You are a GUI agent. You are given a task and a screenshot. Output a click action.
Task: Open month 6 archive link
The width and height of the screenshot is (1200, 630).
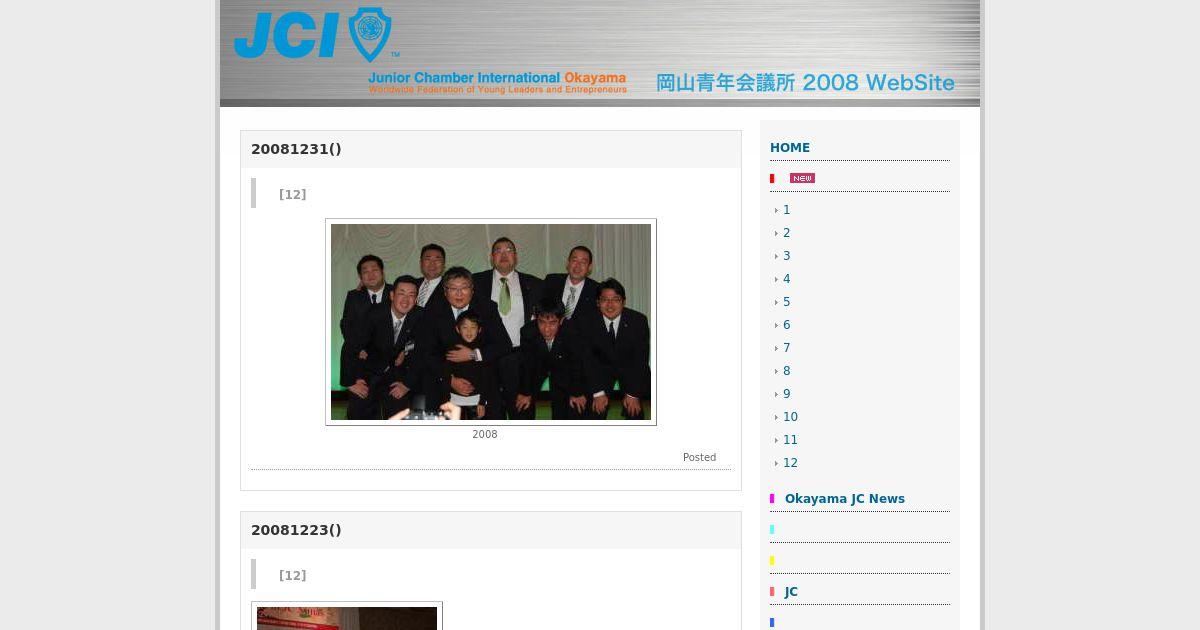tap(786, 325)
